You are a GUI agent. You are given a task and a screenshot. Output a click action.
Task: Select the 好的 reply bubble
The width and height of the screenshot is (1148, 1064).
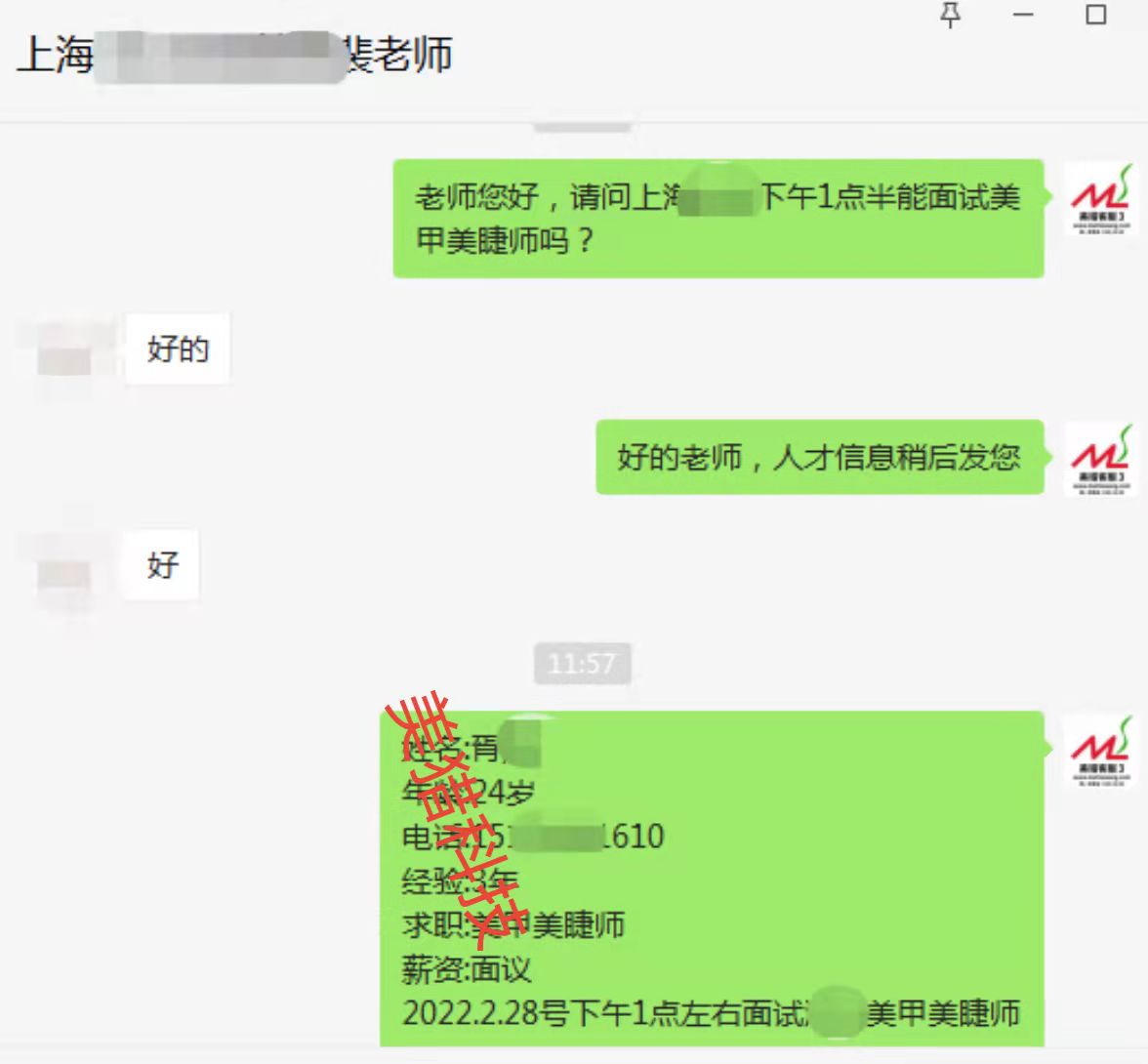(178, 348)
